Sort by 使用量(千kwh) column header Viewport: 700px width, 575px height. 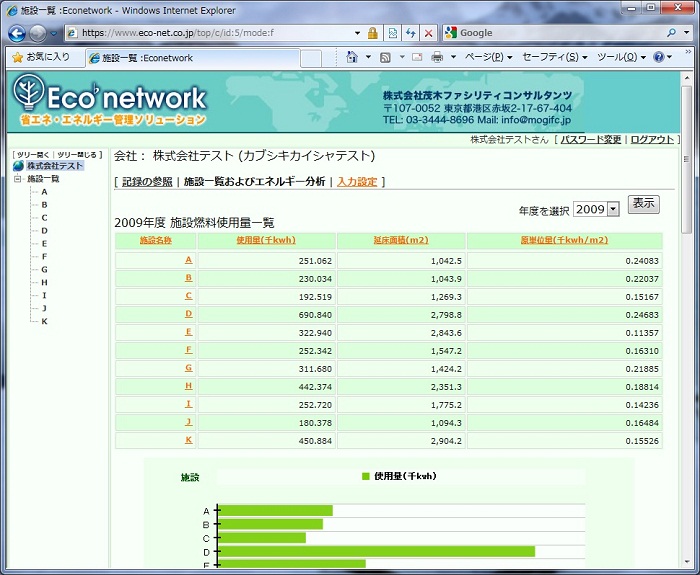pyautogui.click(x=266, y=240)
